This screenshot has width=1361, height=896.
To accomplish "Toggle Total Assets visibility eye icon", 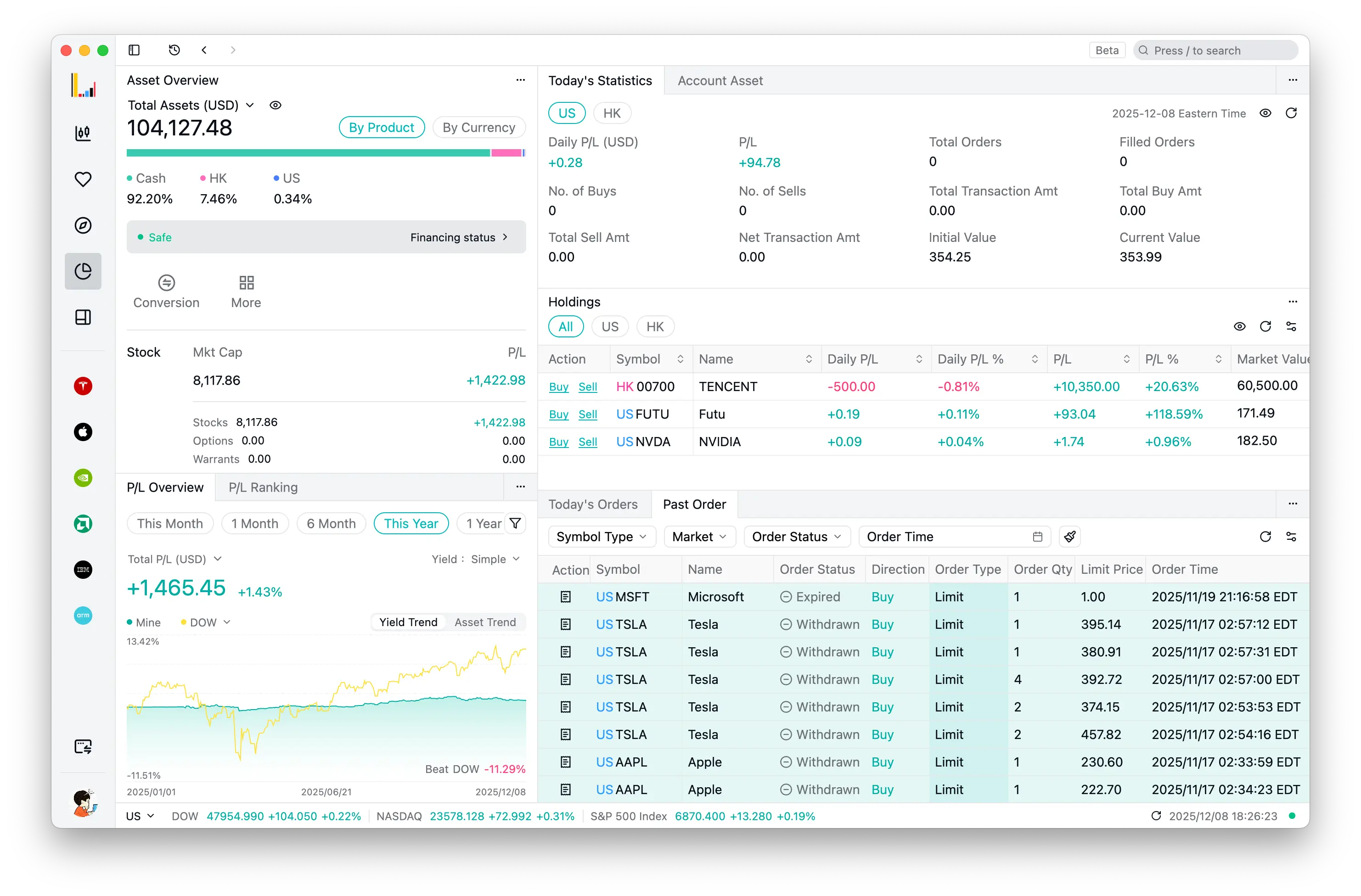I will pos(275,105).
